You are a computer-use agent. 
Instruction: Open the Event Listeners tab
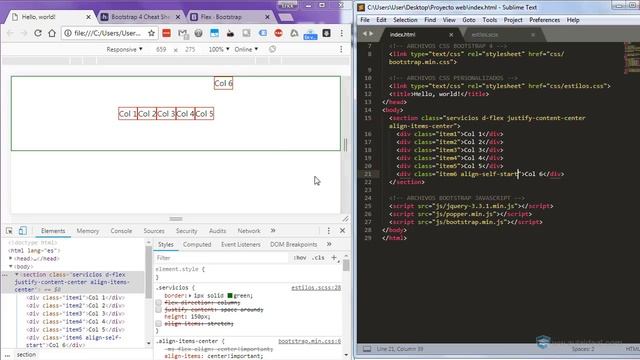[240, 244]
